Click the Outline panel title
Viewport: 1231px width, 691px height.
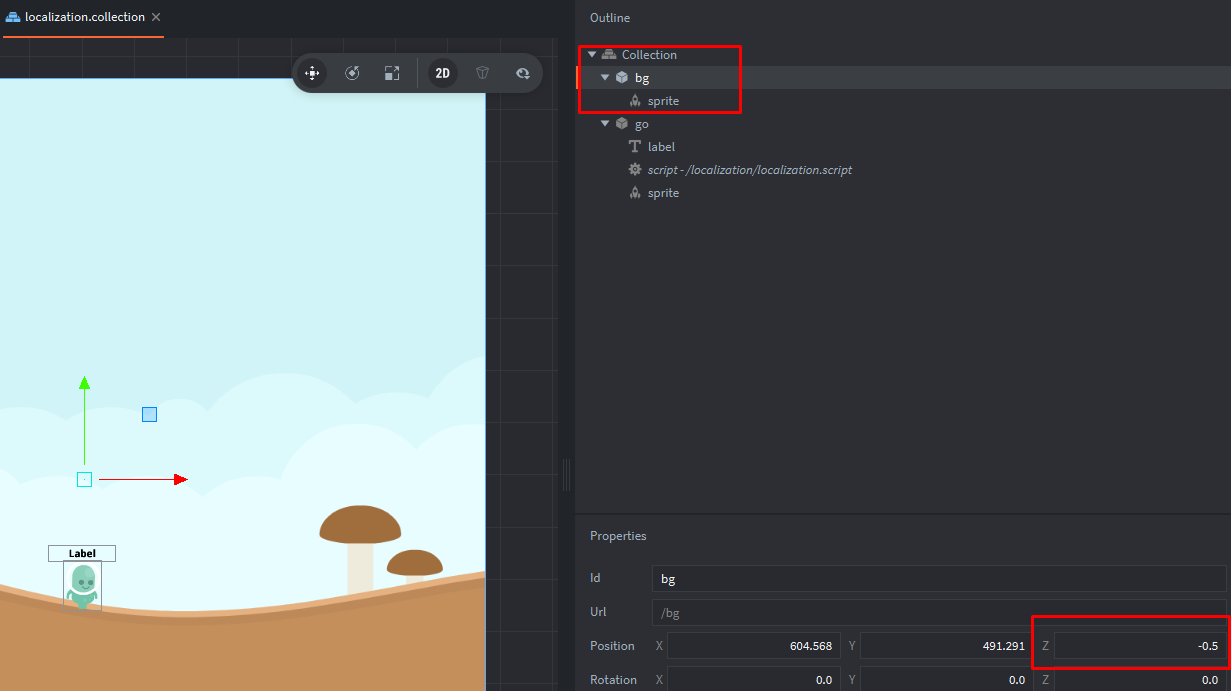click(x=610, y=18)
